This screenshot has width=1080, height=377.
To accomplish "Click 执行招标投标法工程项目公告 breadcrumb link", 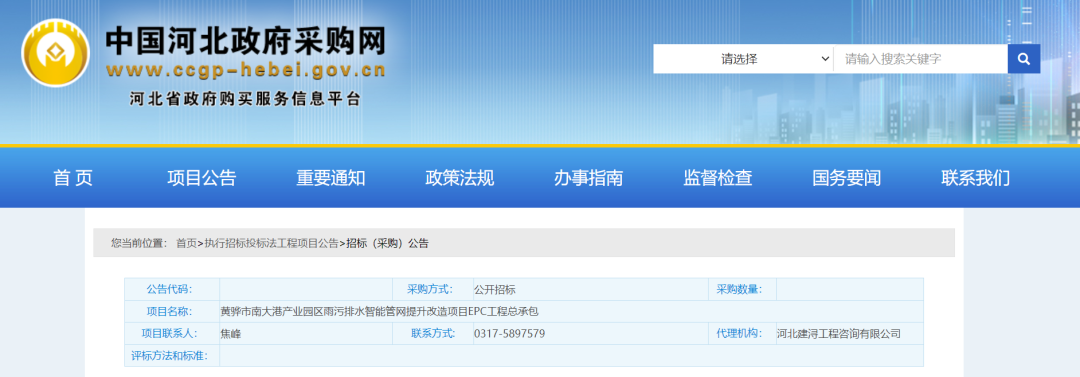I will pos(271,243).
